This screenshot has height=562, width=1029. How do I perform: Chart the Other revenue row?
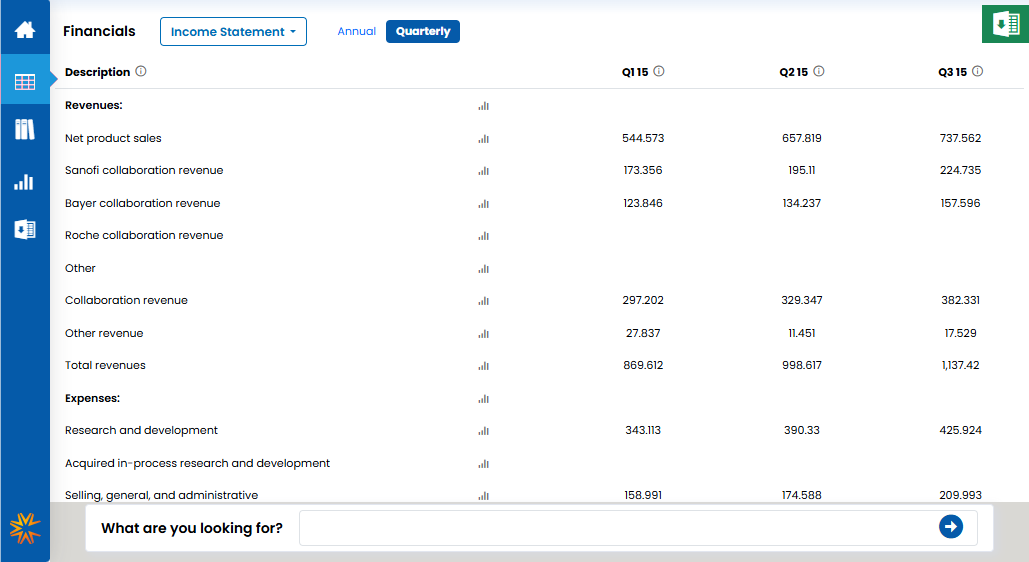[484, 334]
